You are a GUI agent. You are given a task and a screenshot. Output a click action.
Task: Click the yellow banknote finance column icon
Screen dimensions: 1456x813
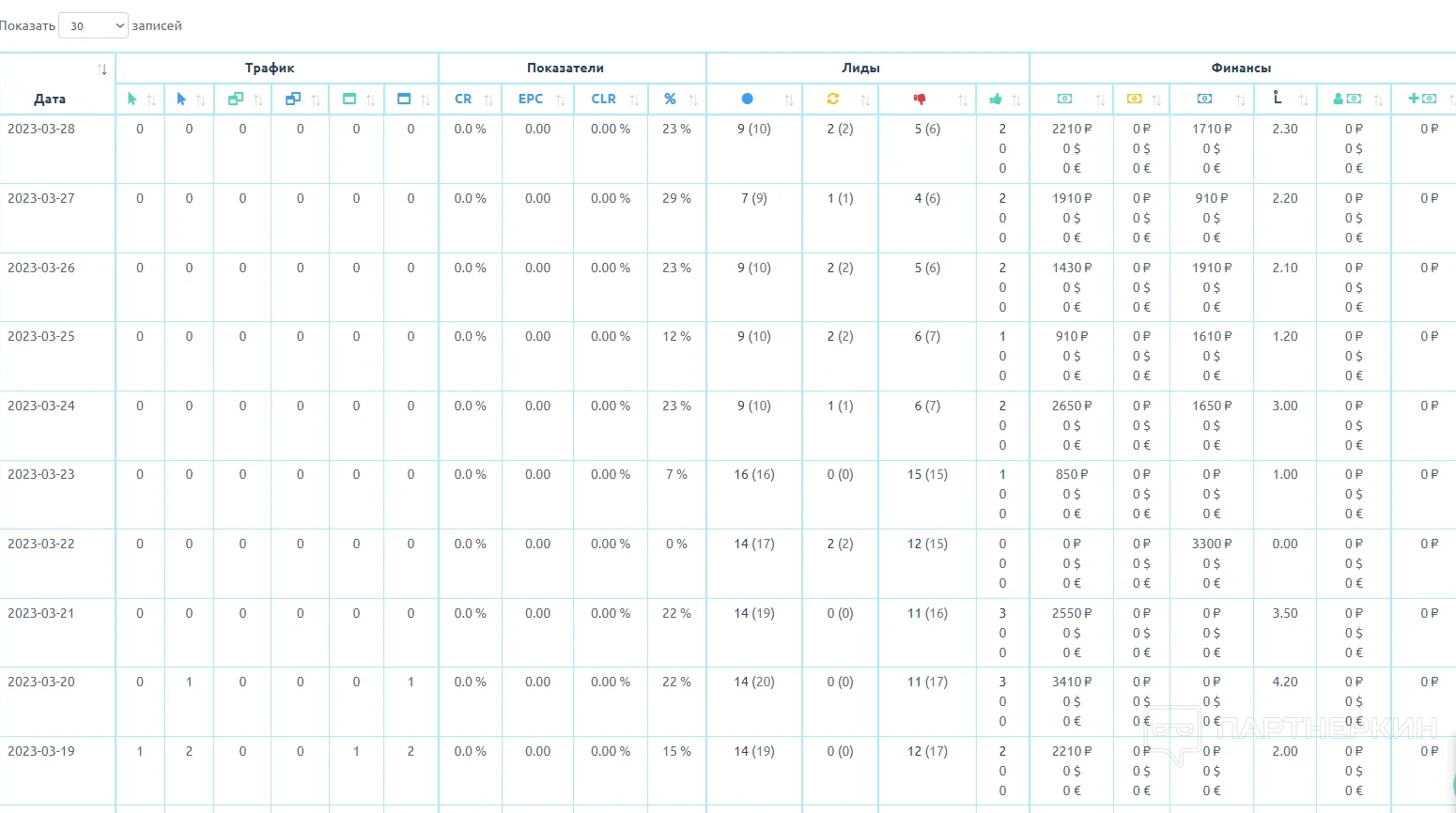pyautogui.click(x=1134, y=99)
